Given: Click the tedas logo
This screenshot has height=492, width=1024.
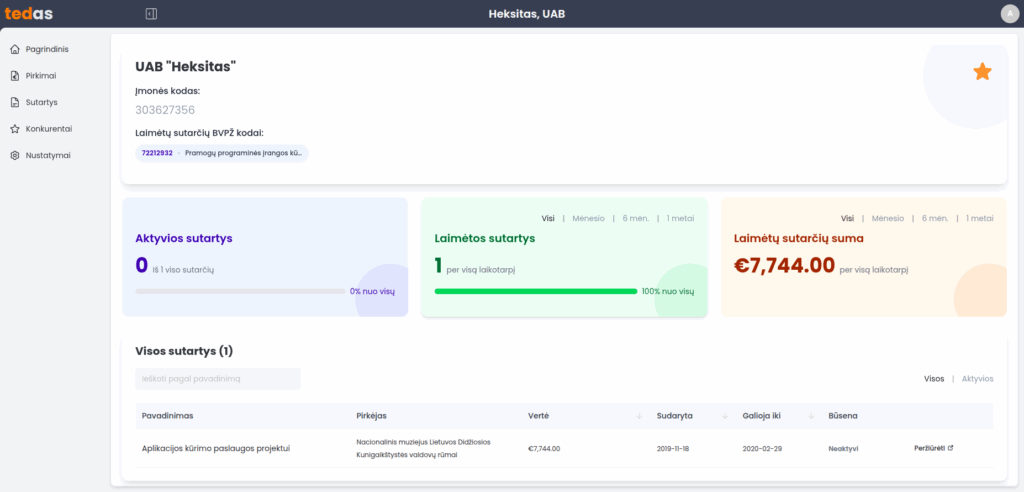Looking at the screenshot, I should 29,13.
